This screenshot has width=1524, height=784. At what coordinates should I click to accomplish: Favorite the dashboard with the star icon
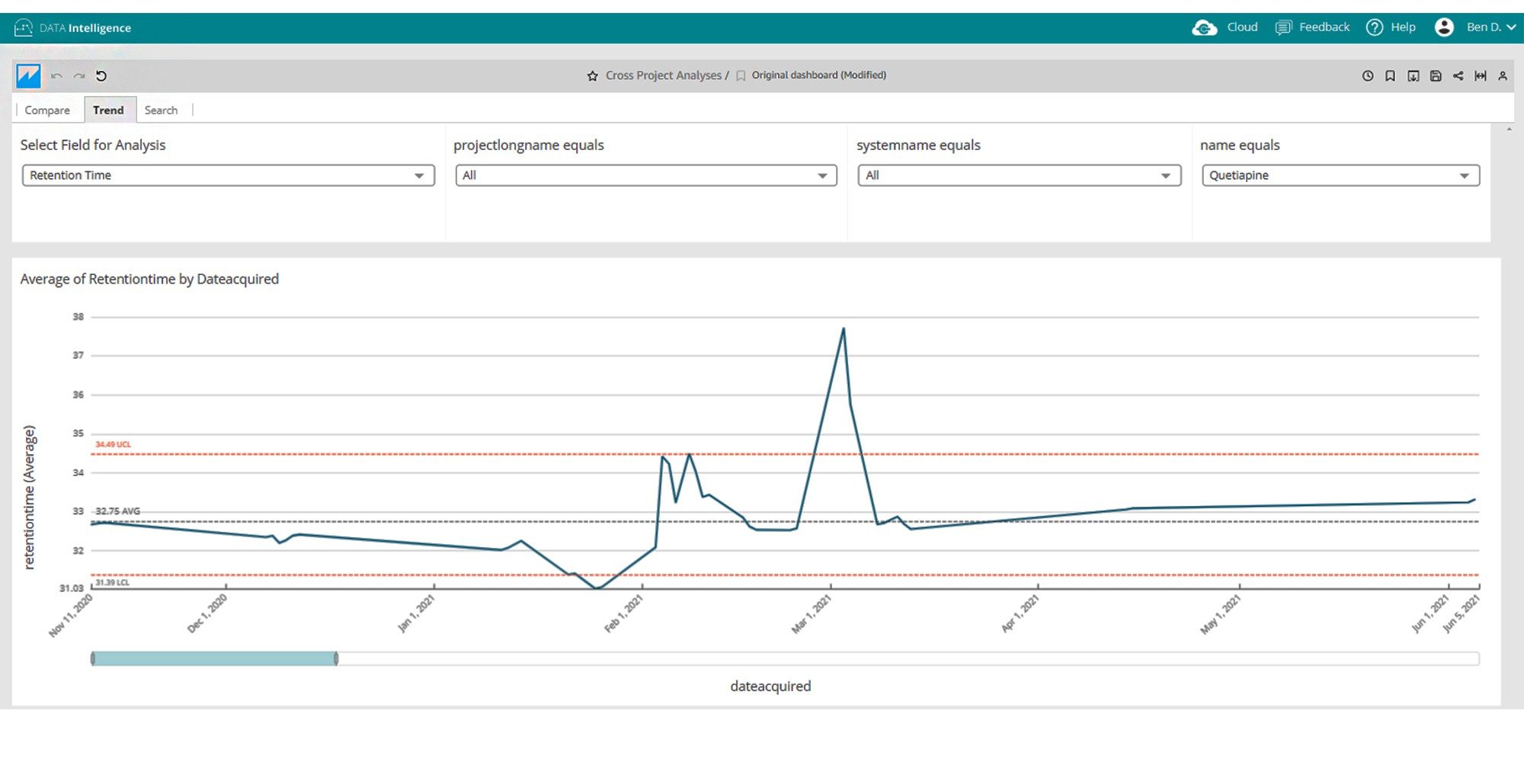[x=592, y=76]
